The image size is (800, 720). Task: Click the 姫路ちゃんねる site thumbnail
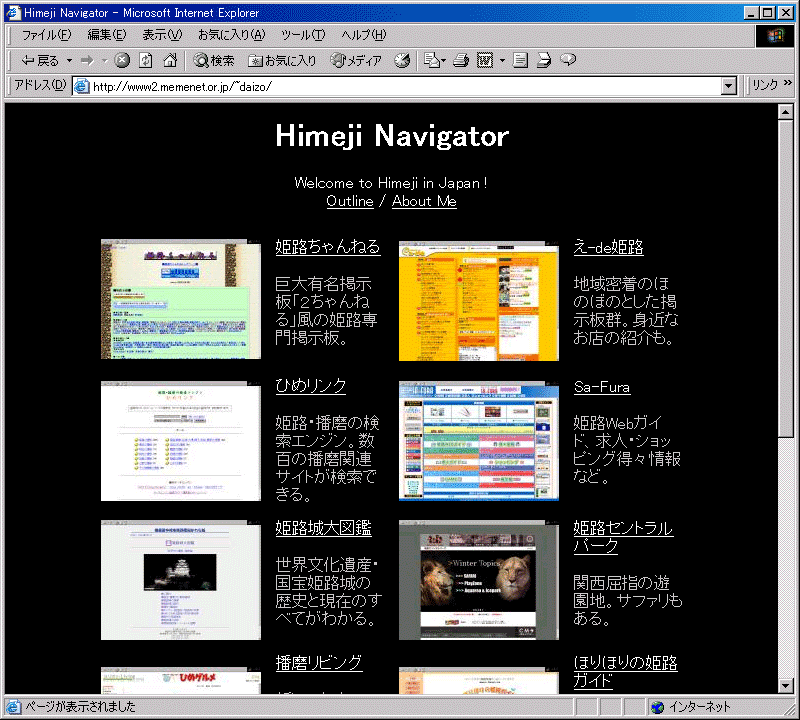coord(181,299)
